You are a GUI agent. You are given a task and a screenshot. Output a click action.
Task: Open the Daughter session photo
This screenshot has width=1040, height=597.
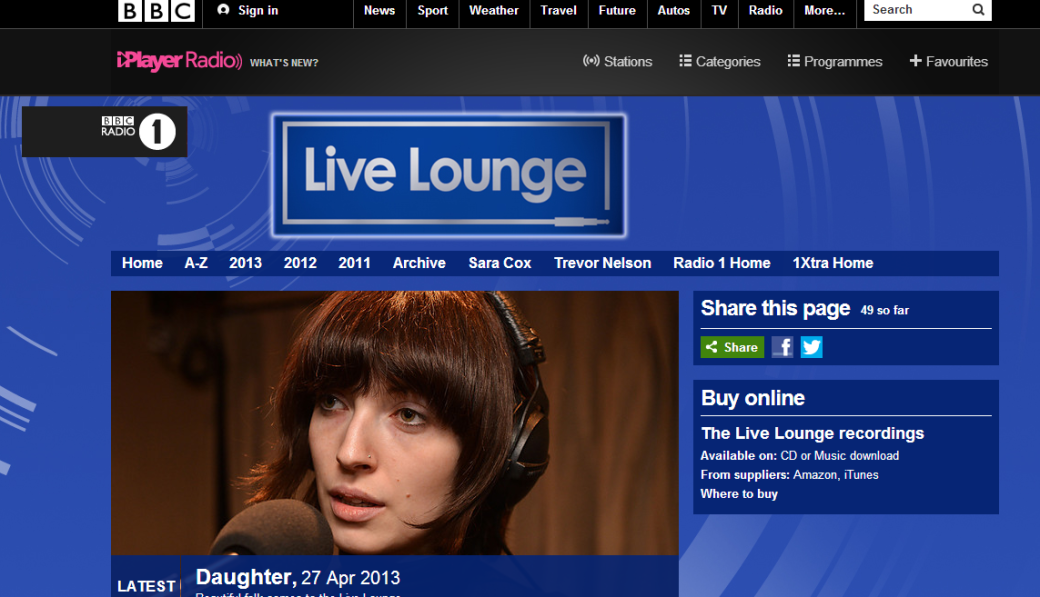tap(395, 423)
